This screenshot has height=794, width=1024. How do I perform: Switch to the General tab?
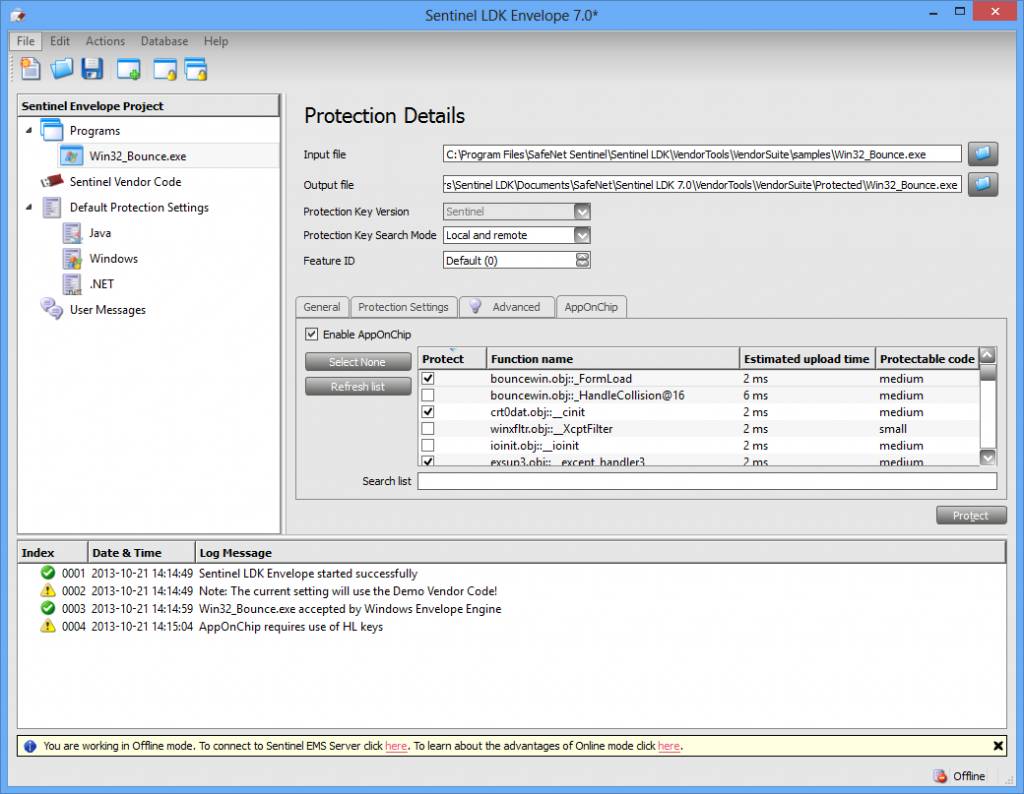pos(322,307)
